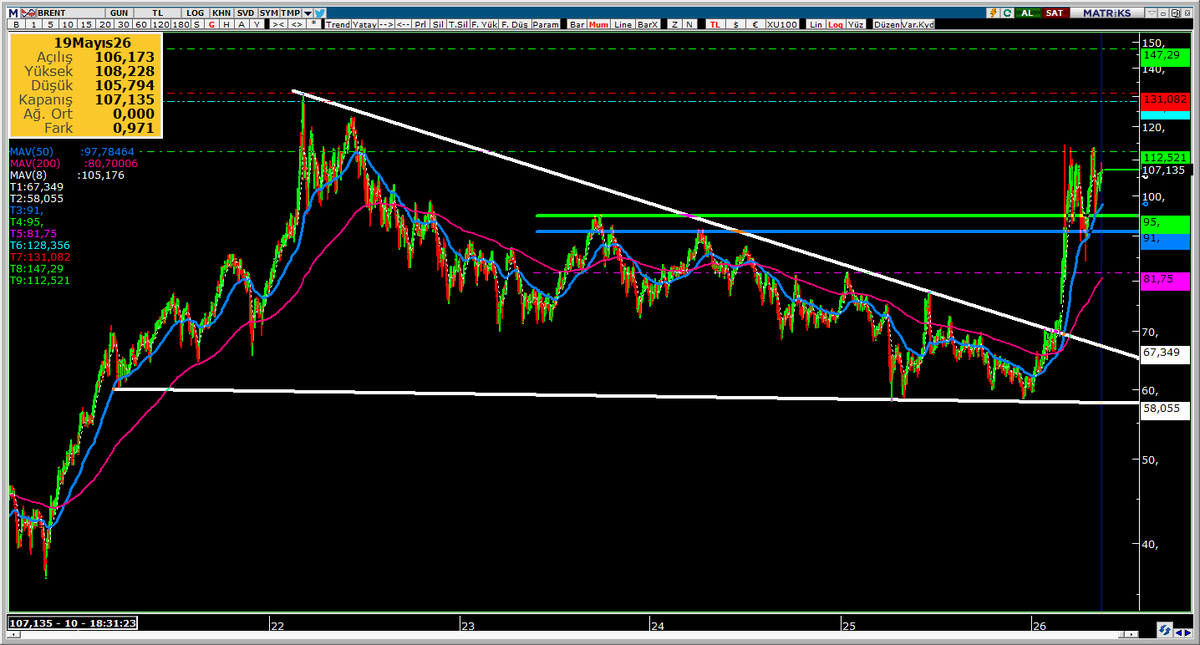This screenshot has width=1200, height=645.
Task: Click the Düzen layout button
Action: click(886, 24)
